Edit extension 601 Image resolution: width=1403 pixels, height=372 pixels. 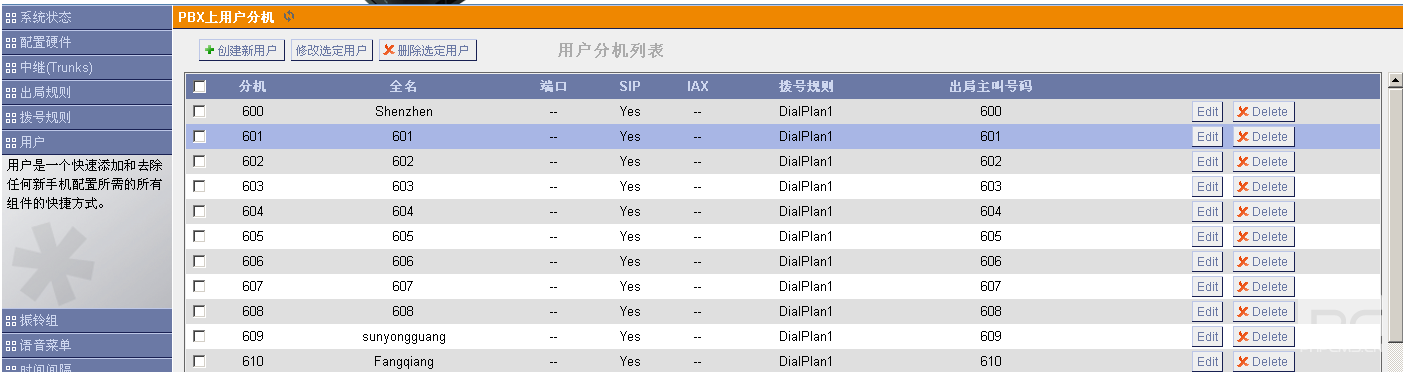pos(1208,136)
